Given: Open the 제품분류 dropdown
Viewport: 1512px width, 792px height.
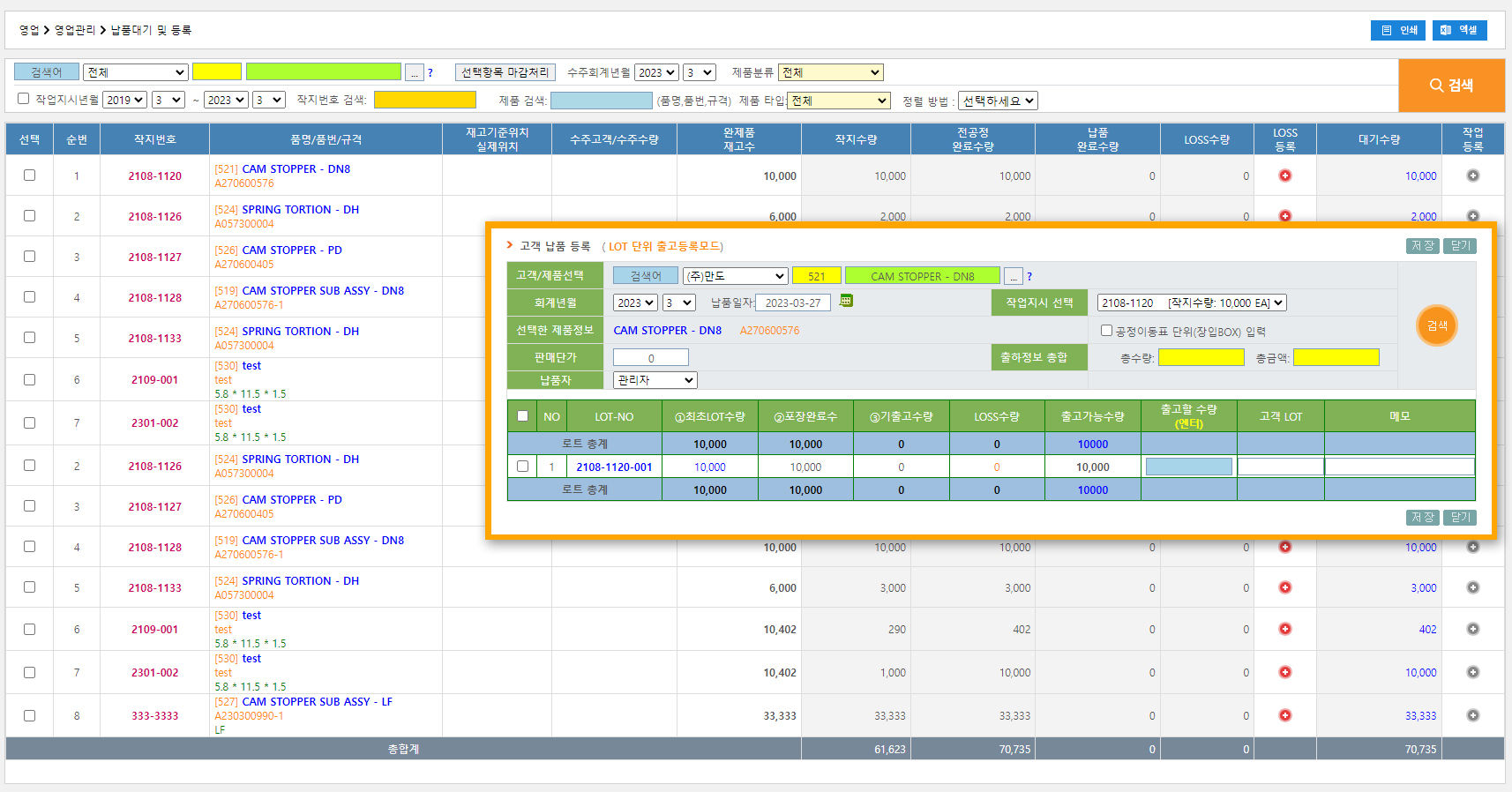Looking at the screenshot, I should pyautogui.click(x=830, y=72).
